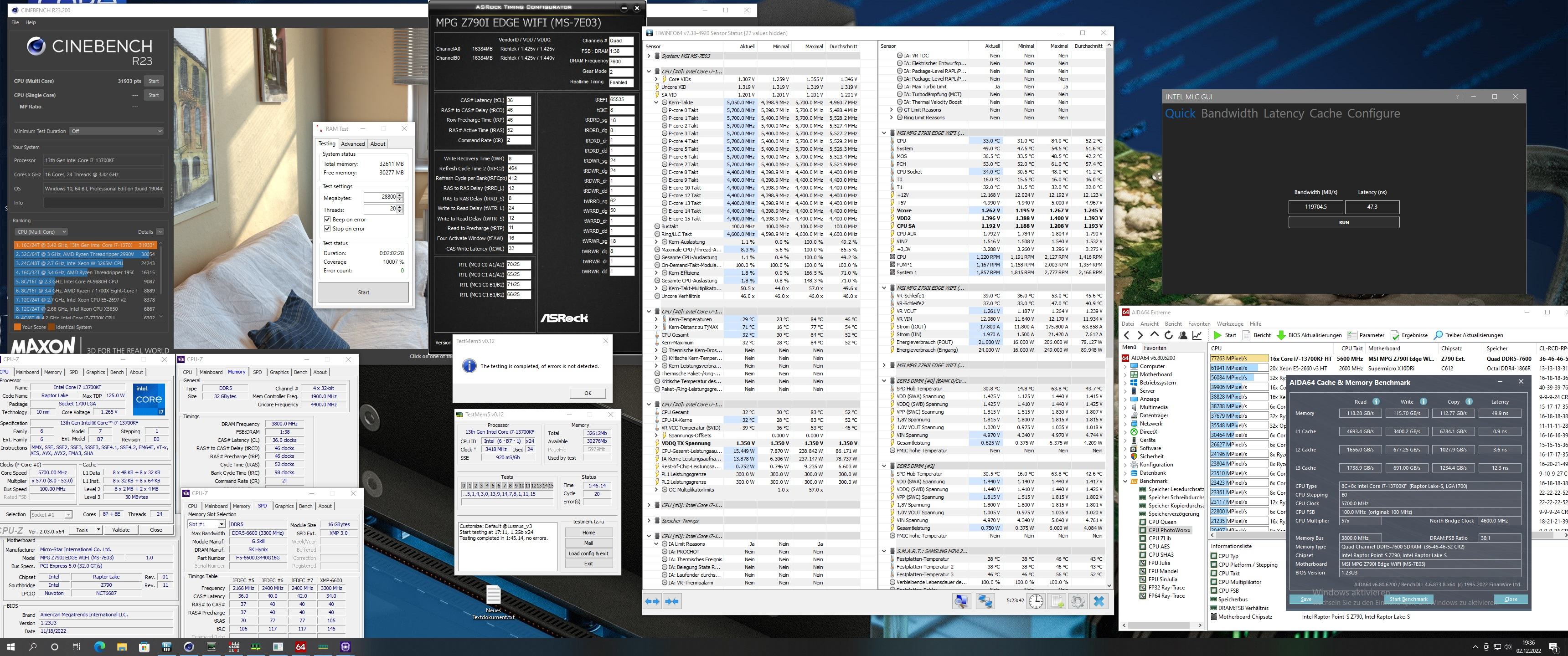
Task: Click AIDA64 forward navigation arrow
Action: coord(1140,335)
